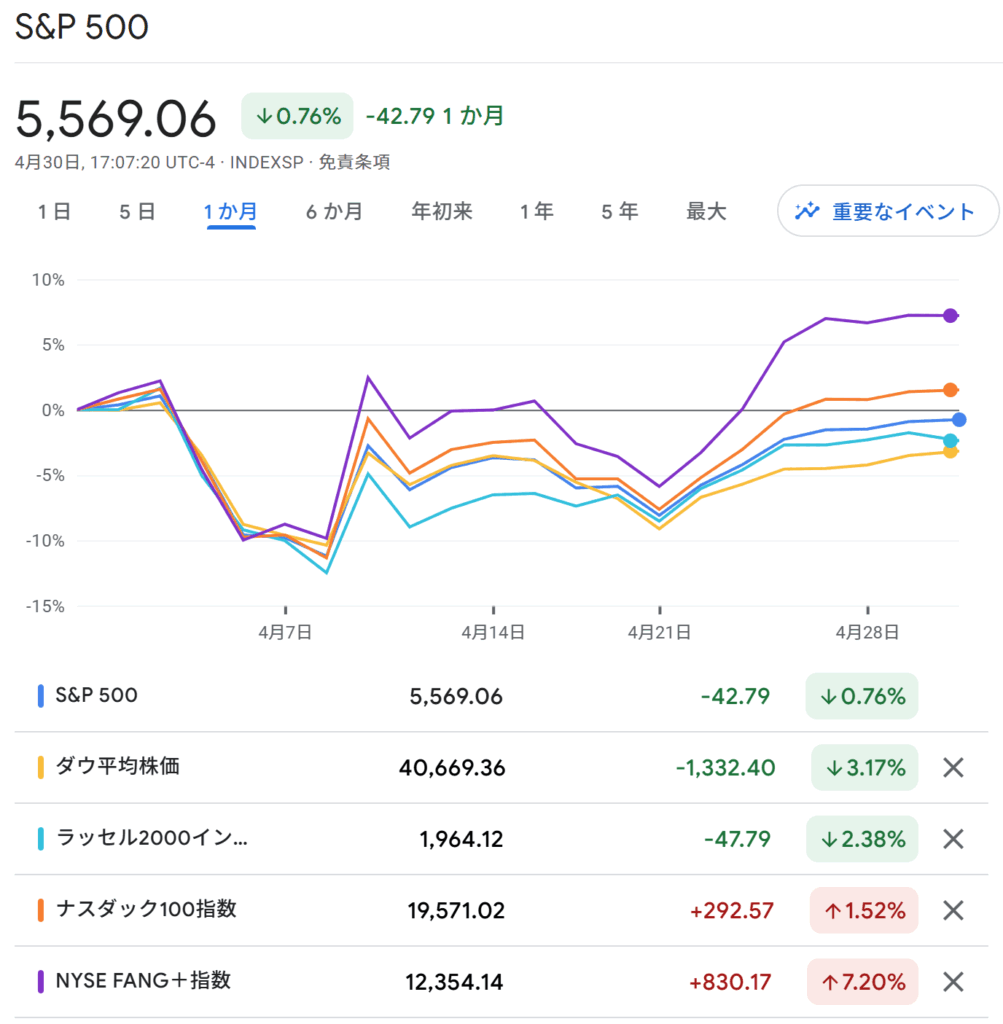Select the 最大 time range
Screen dimensions: 1003x1024
coord(706,212)
